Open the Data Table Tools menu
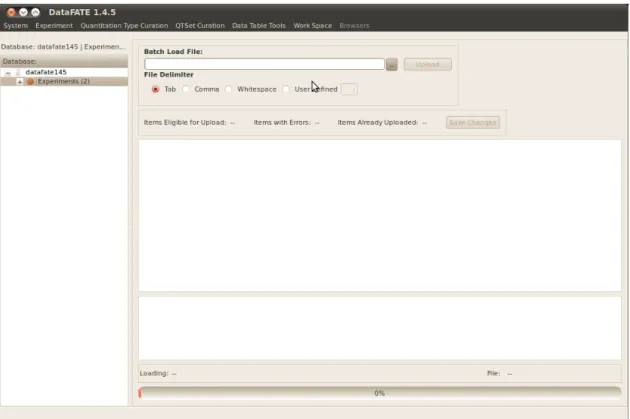The image size is (630, 419). 259,25
